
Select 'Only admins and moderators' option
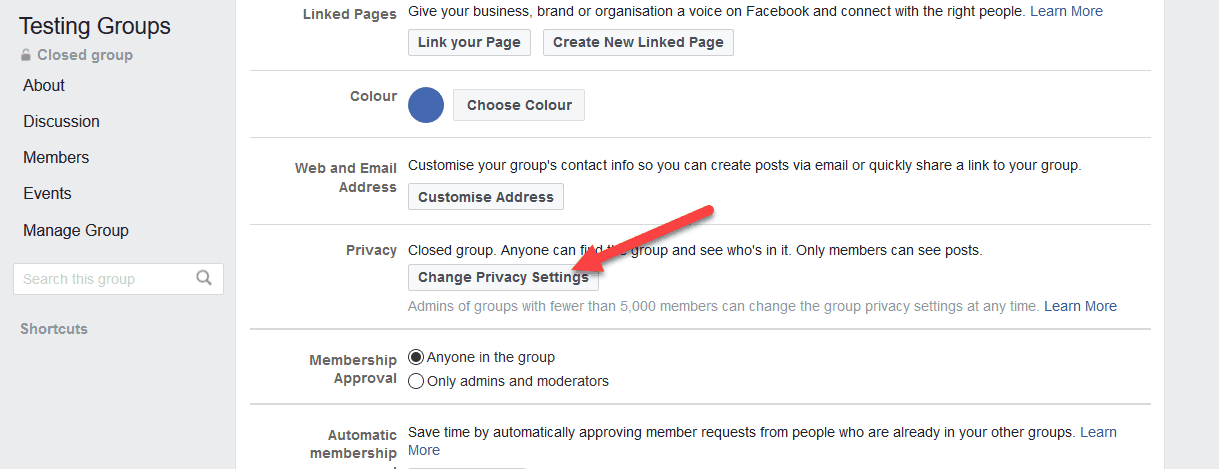click(417, 381)
